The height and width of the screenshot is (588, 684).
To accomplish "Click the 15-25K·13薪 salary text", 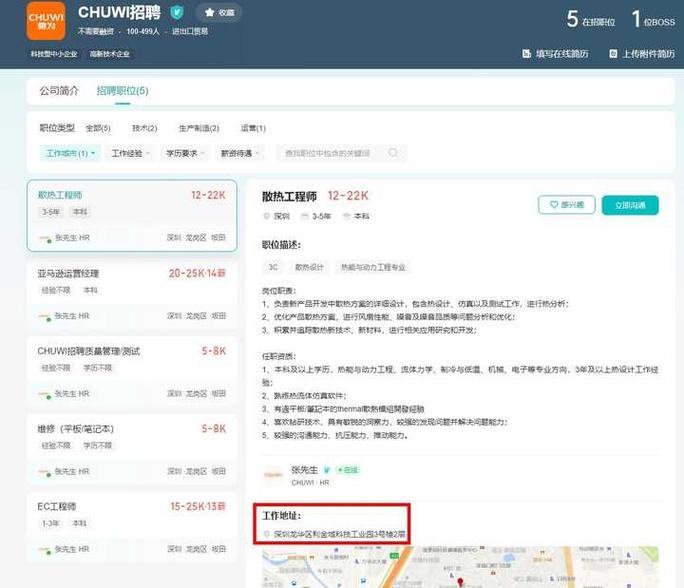I will pos(198,506).
